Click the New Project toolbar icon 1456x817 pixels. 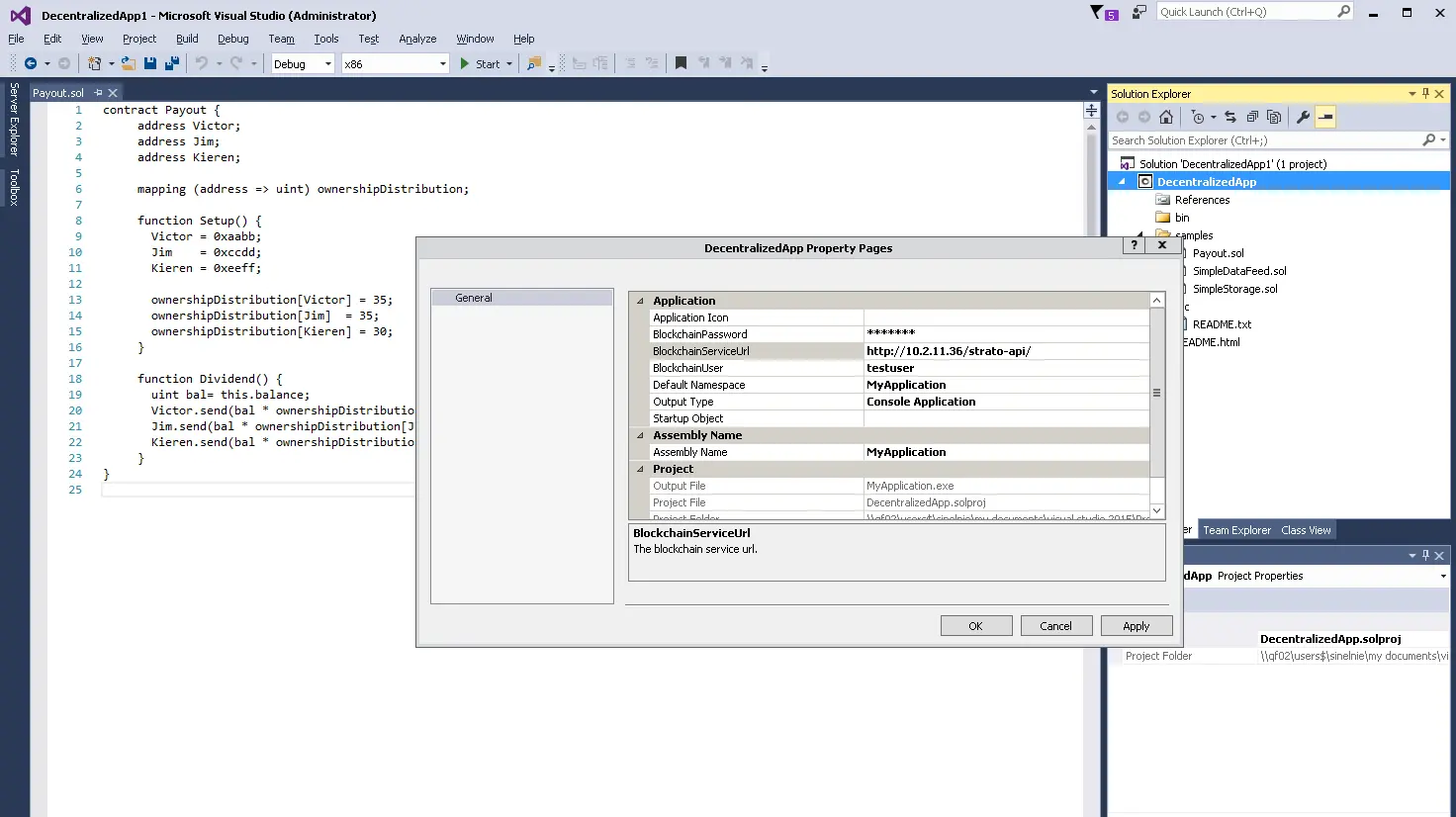pyautogui.click(x=95, y=63)
